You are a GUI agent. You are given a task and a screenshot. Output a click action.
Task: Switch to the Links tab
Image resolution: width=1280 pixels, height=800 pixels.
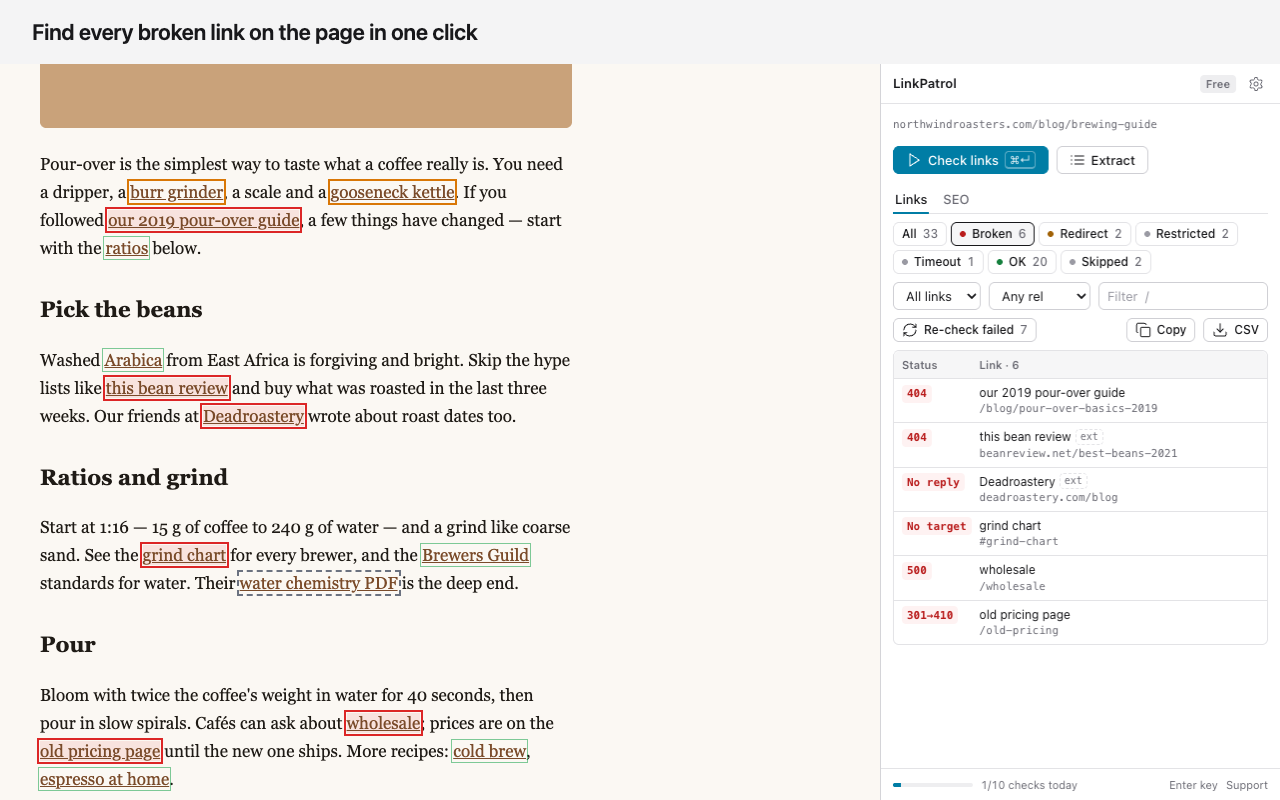coord(911,200)
